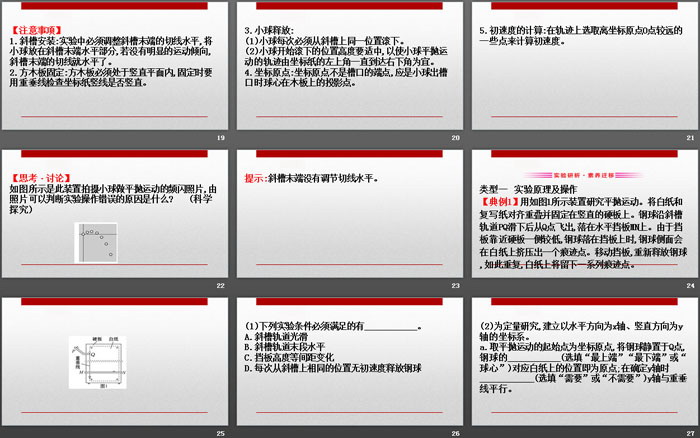Select slide 23 thumbnail with 提示 answer
This screenshot has height=438, width=700.
[350, 214]
